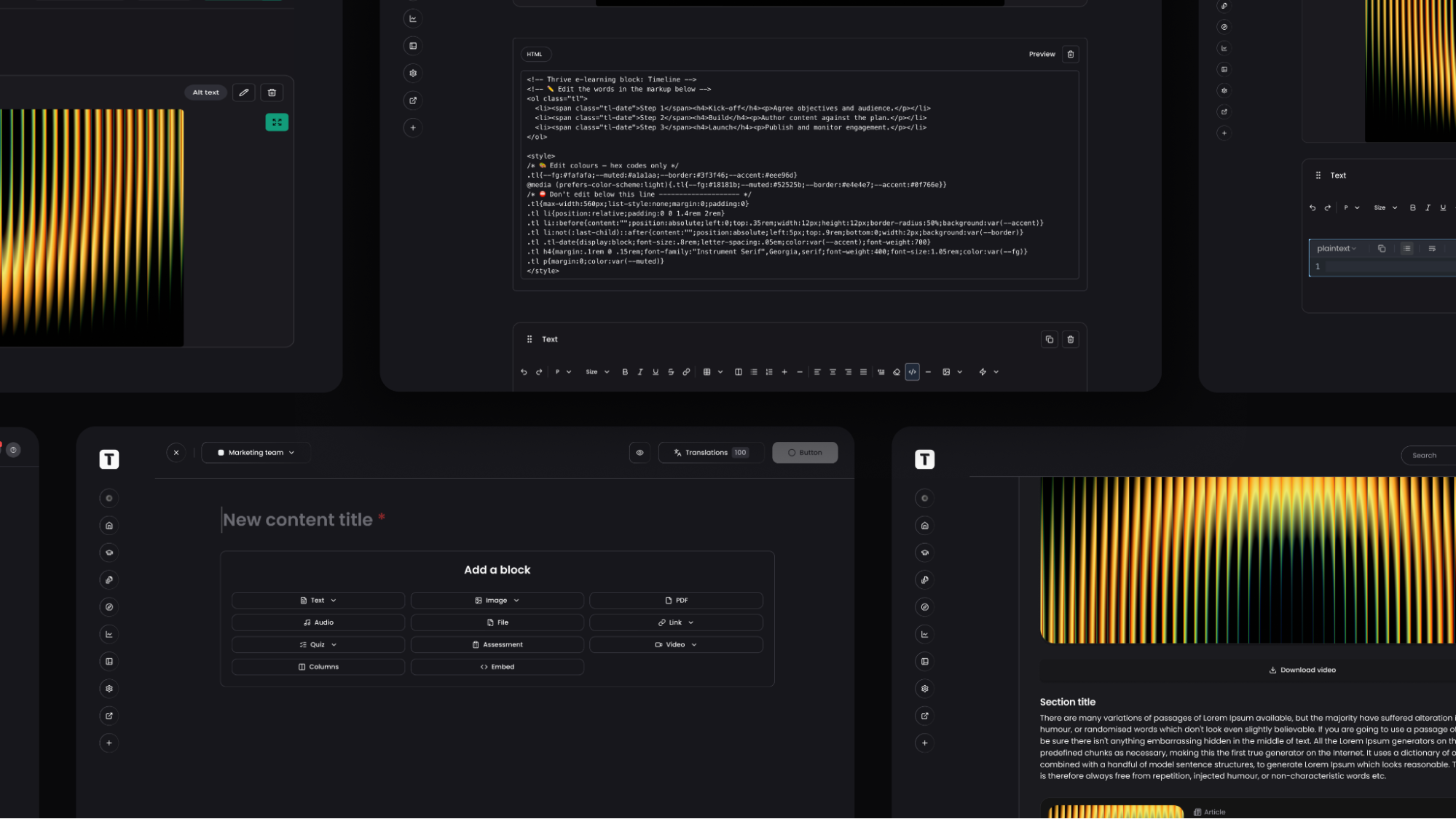The width and height of the screenshot is (1456, 819).
Task: Open Preview of the HTML block
Action: click(1042, 55)
